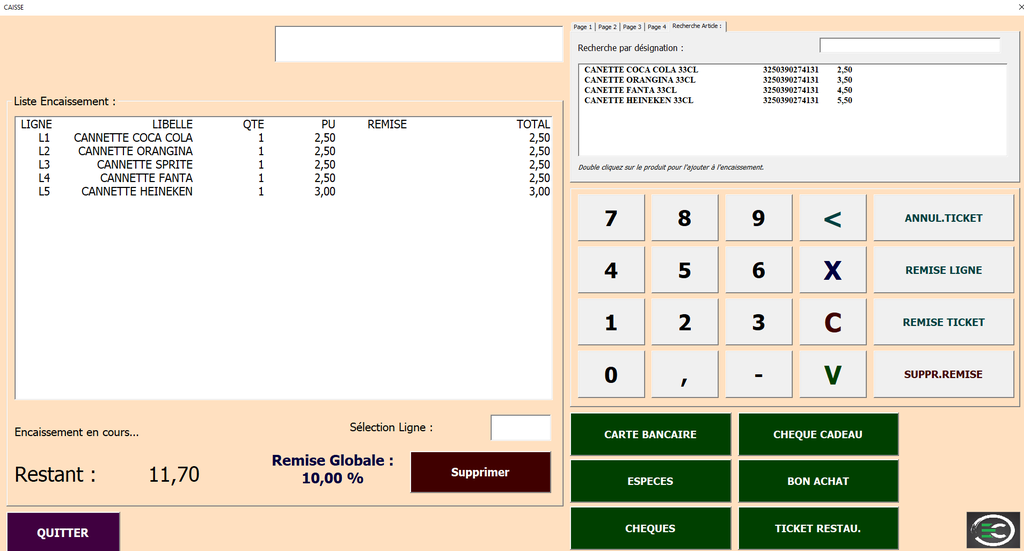Tap digit 7 on the keypad
The image size is (1024, 551).
point(611,218)
